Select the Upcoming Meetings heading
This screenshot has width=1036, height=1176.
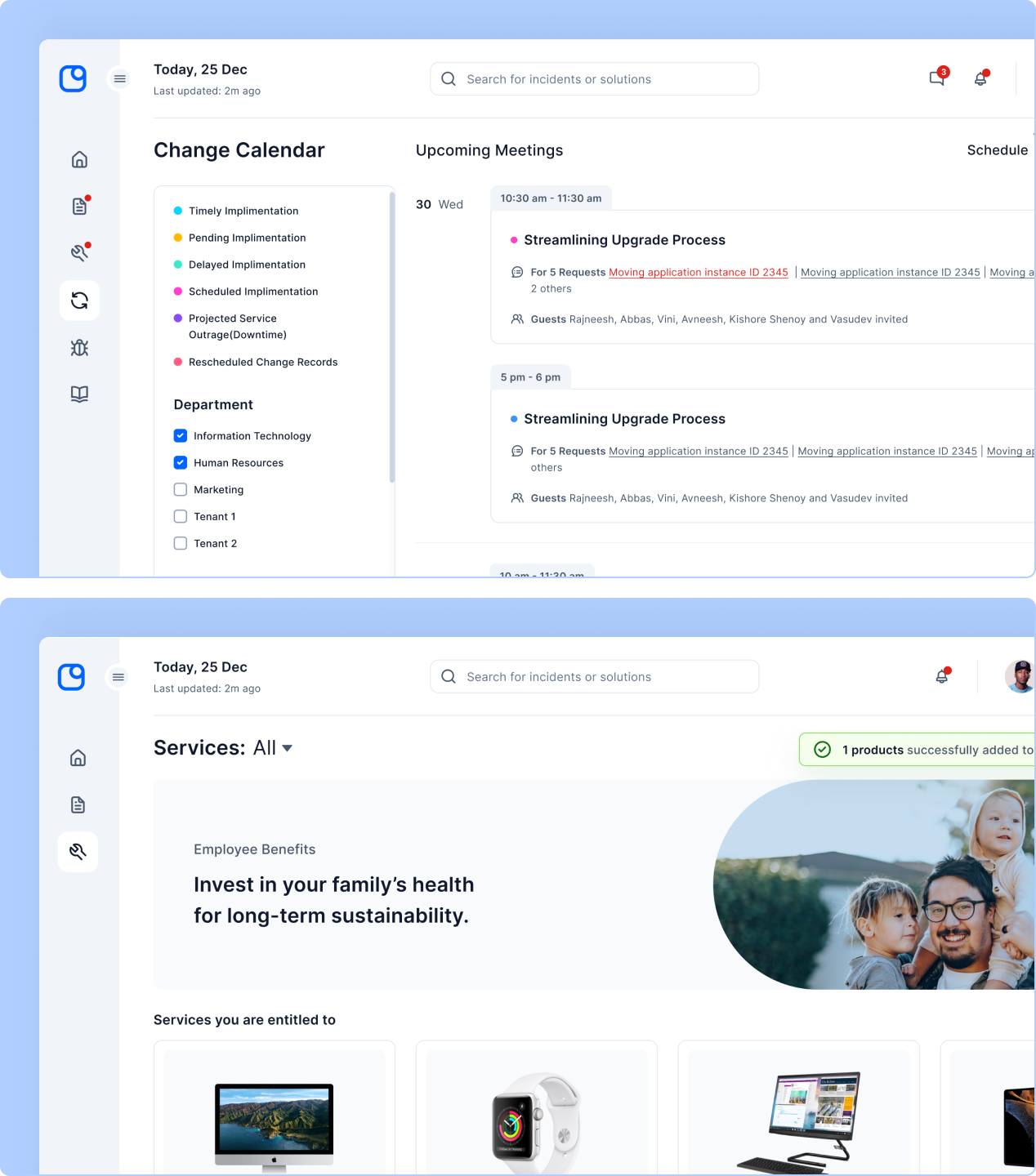[489, 150]
